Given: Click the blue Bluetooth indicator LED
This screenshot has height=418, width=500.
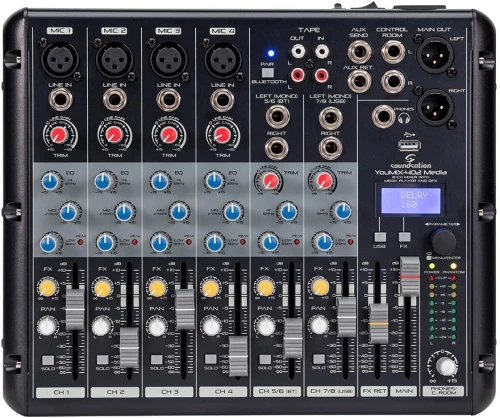Looking at the screenshot, I should (x=271, y=53).
